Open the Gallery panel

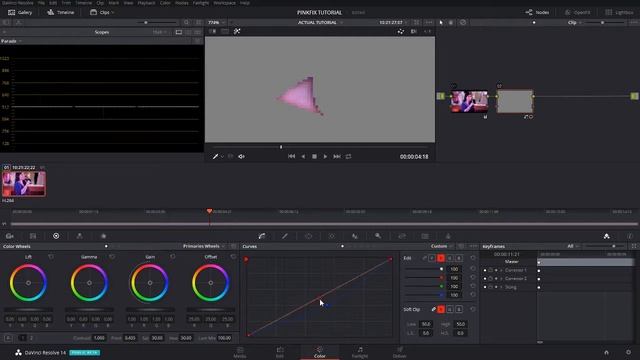[20, 12]
